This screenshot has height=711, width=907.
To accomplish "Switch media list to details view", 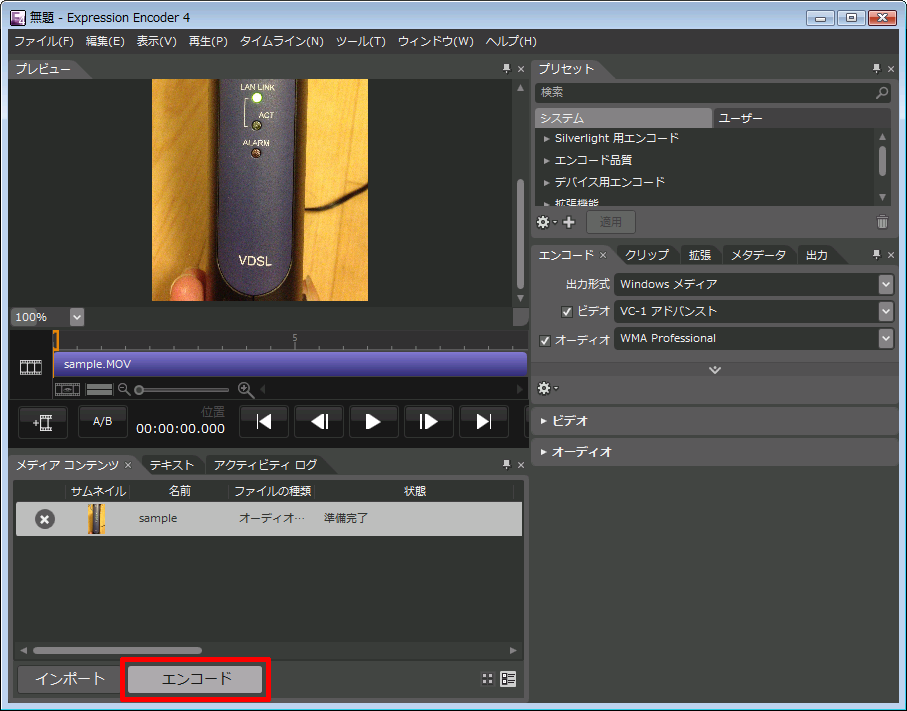I will tap(508, 679).
